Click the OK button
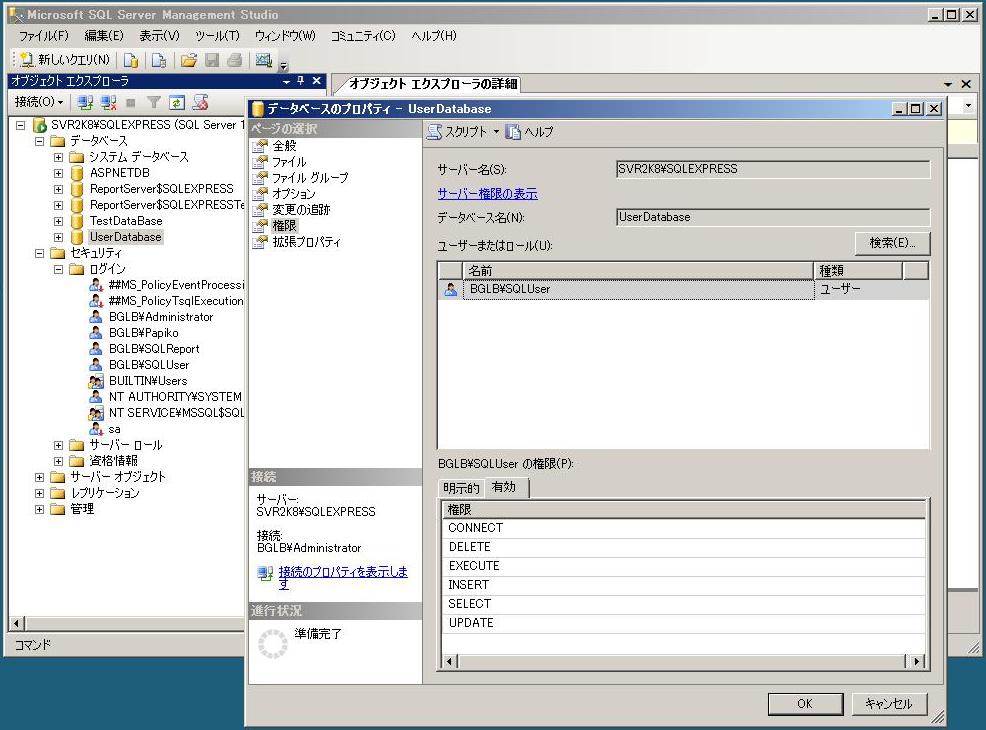 (805, 704)
